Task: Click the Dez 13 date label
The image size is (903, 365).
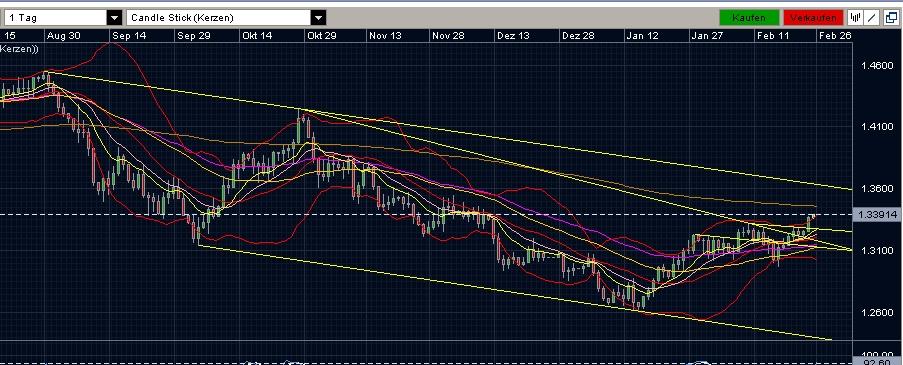Action: pyautogui.click(x=513, y=36)
